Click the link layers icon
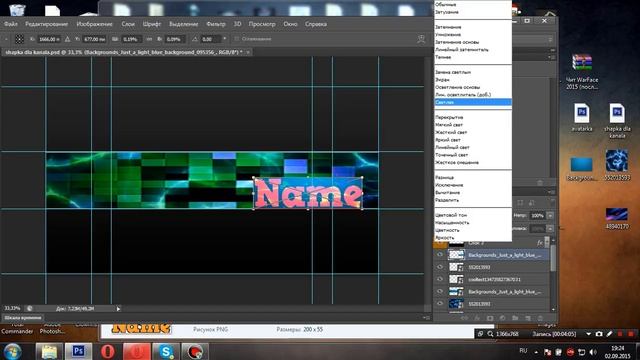This screenshot has width=640, height=360. pos(464,318)
